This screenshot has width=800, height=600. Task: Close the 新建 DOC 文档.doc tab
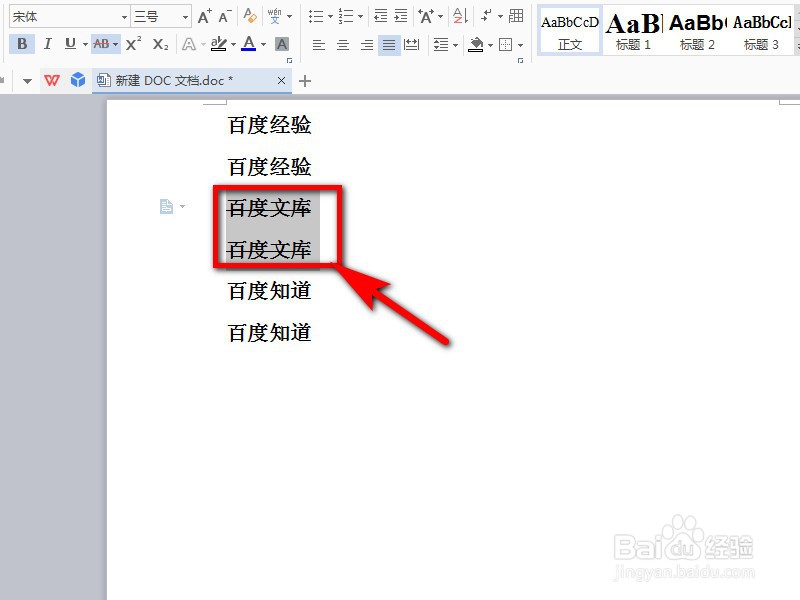[x=281, y=81]
